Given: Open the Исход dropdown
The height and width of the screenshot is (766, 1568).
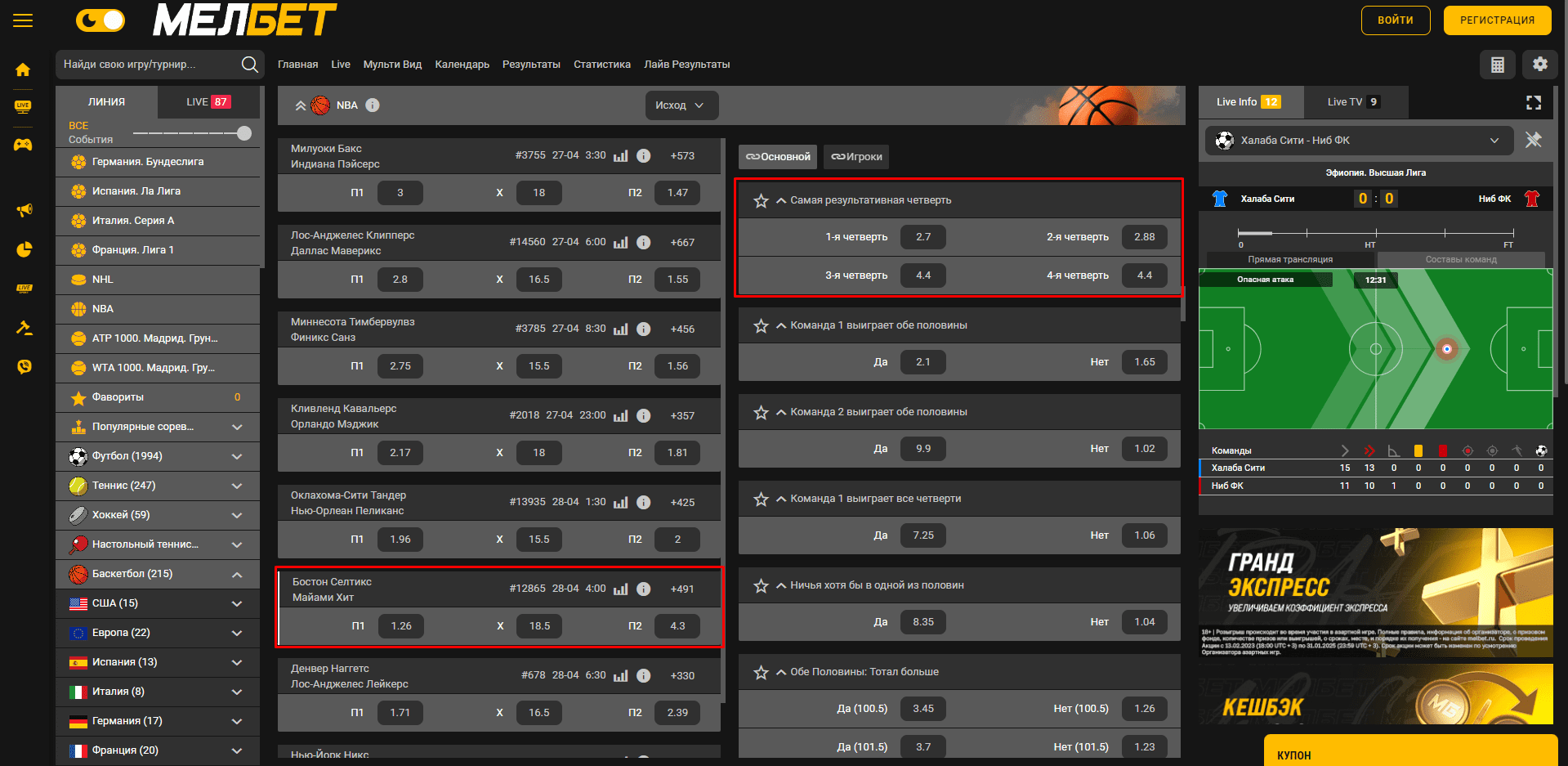Looking at the screenshot, I should (x=681, y=105).
